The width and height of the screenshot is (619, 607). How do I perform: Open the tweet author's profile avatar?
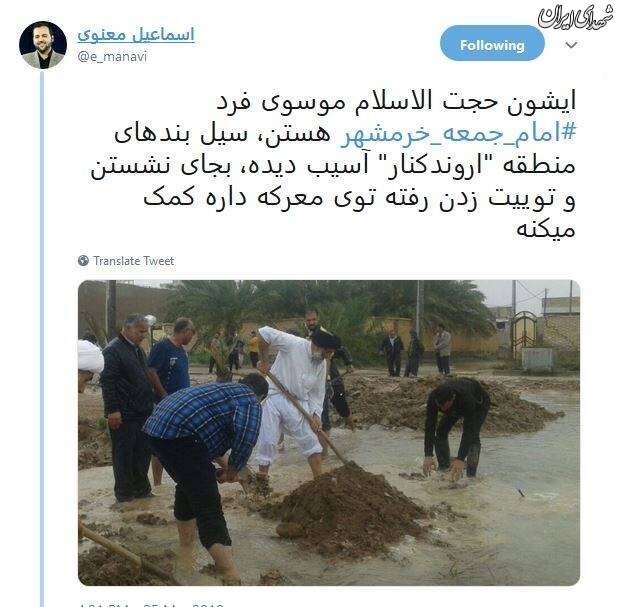coord(43,45)
